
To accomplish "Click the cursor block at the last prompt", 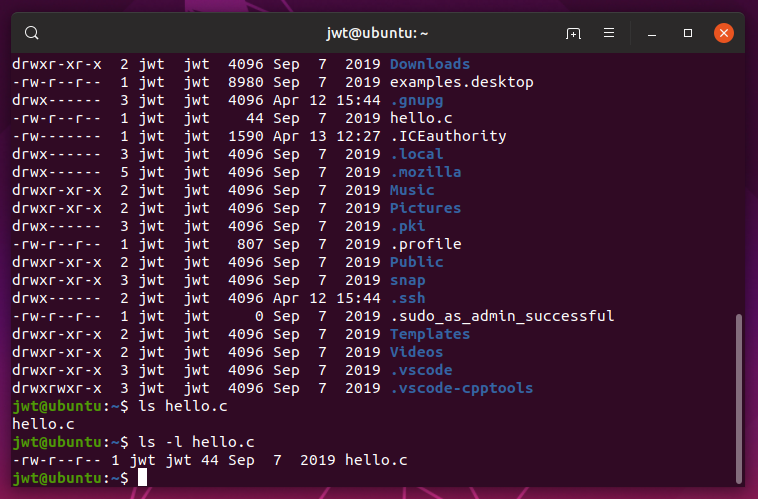I will click(142, 478).
